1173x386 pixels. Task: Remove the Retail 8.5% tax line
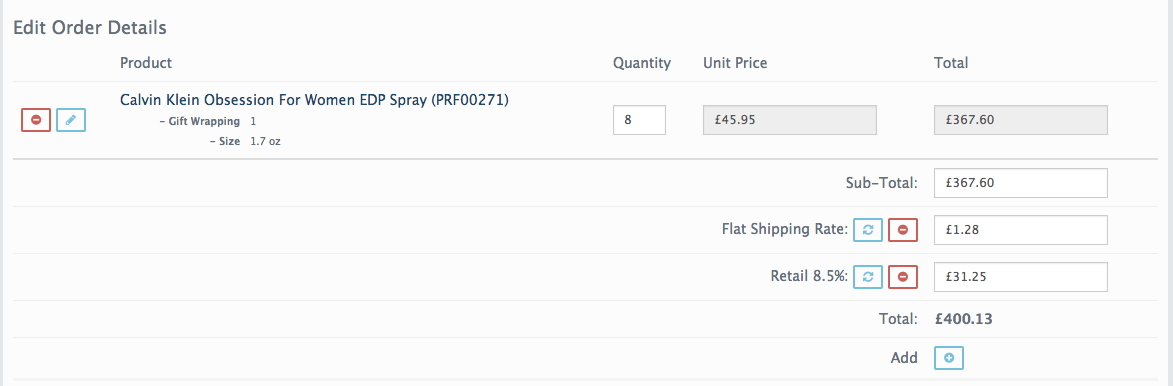[x=903, y=277]
